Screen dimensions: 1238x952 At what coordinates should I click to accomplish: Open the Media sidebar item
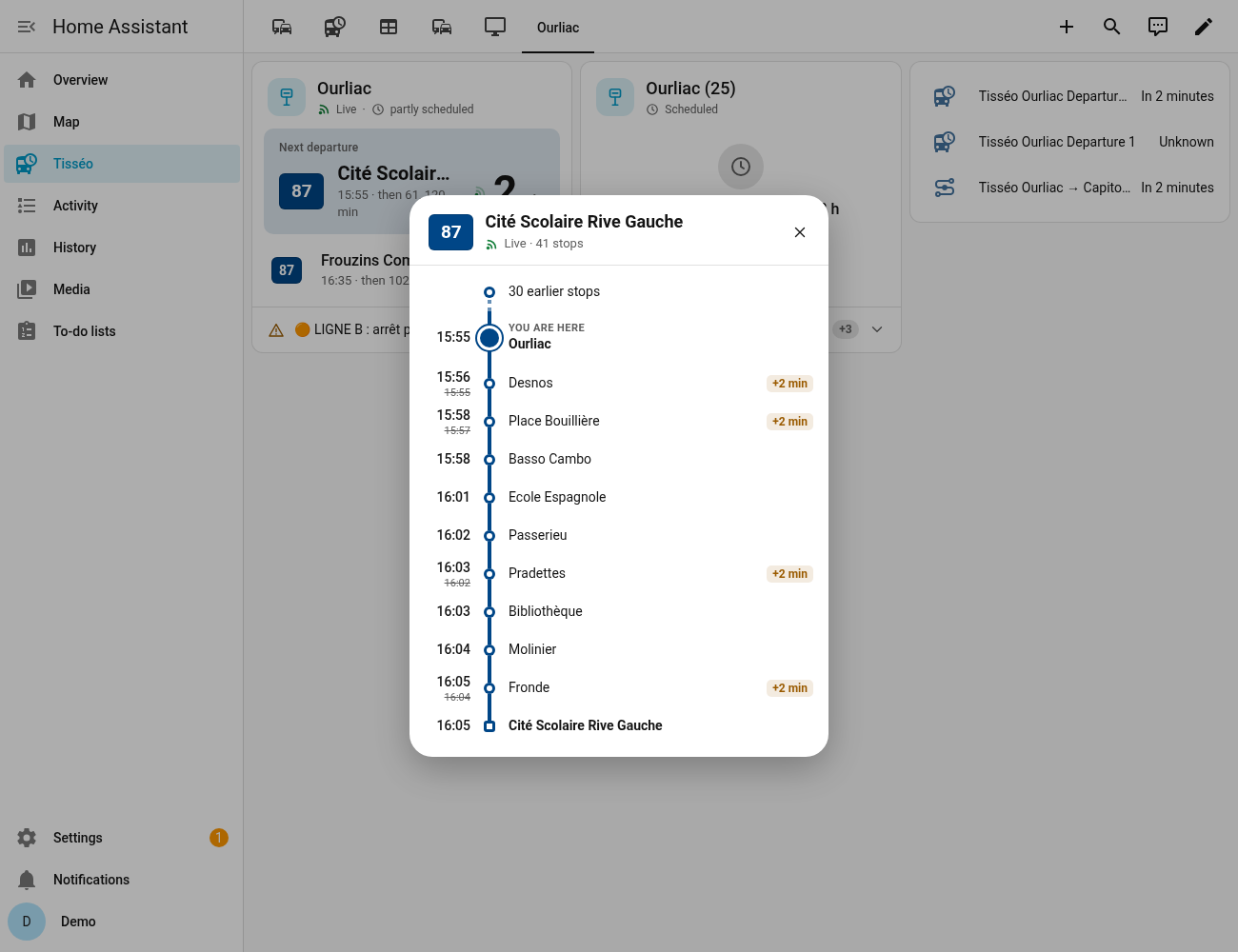pos(122,289)
